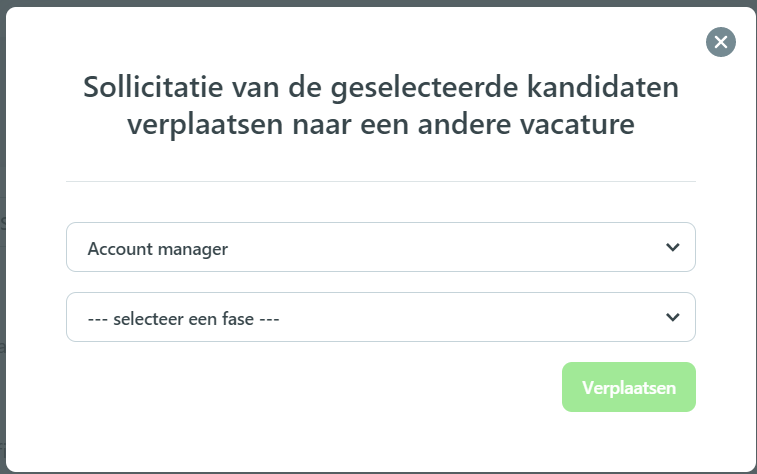Click the dialog heading 'Sollicitatie van de geselecteerde kandidaten'
This screenshot has height=474, width=757.
380,87
